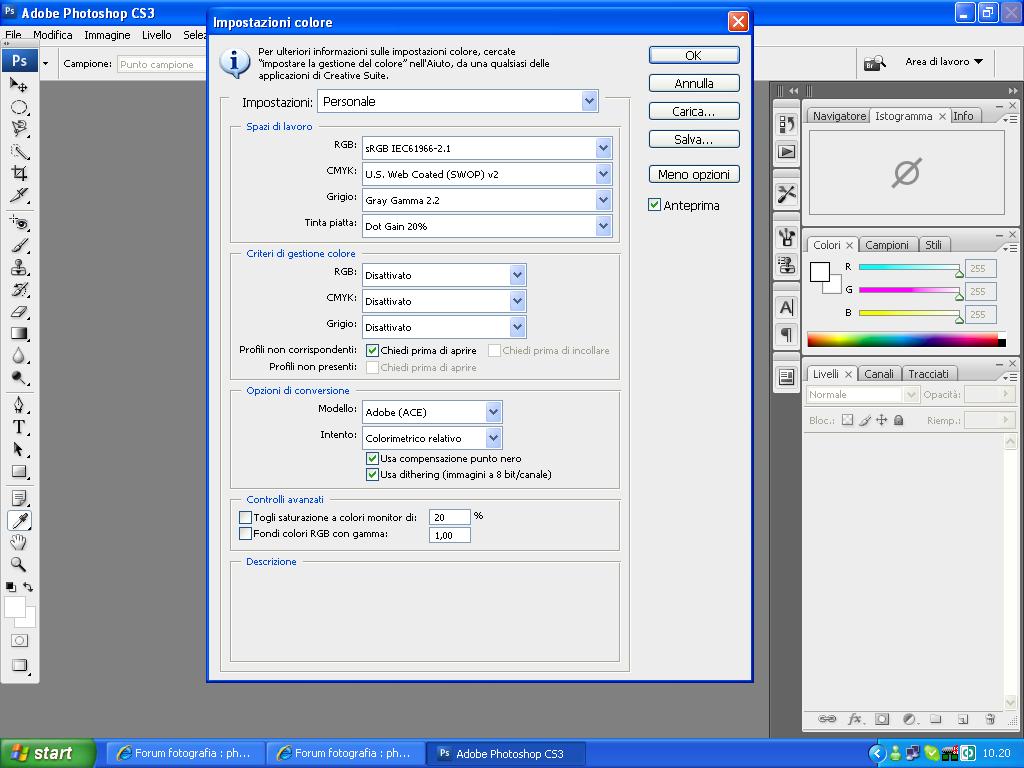Select the Notes tool

pos(19,498)
